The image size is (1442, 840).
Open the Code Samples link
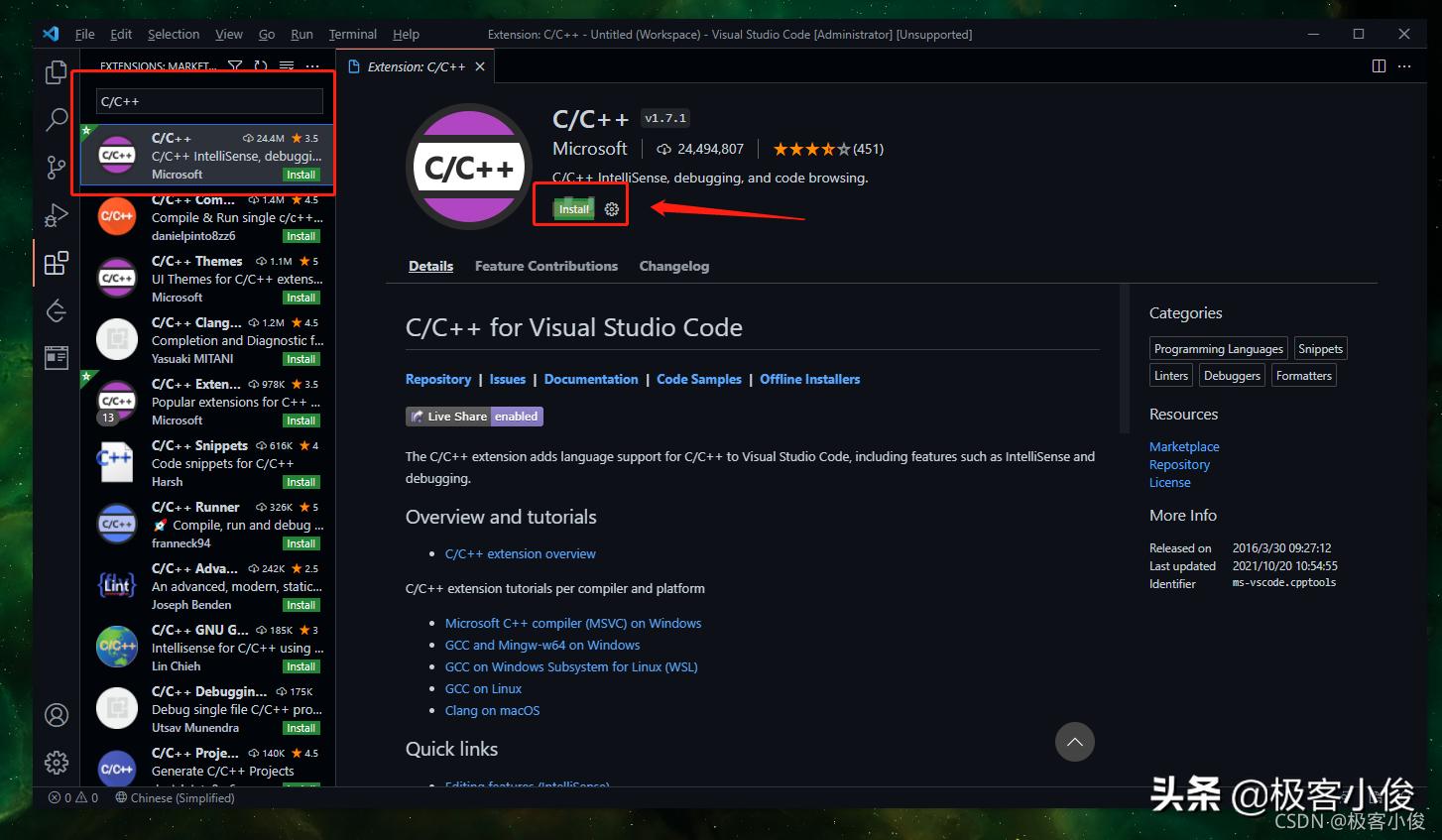pos(699,379)
